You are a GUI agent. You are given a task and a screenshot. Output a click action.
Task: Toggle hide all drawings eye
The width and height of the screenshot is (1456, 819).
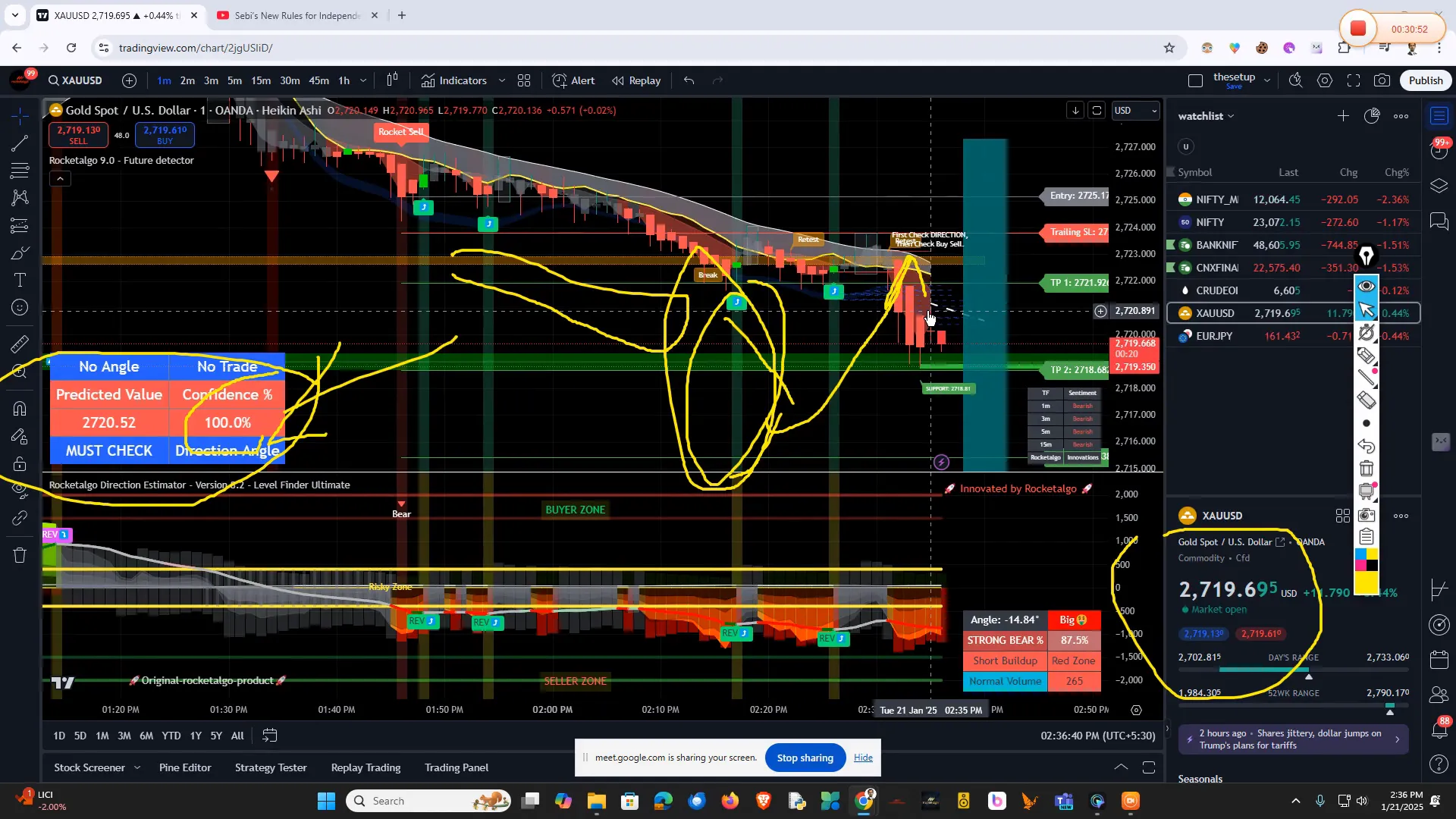click(x=20, y=491)
